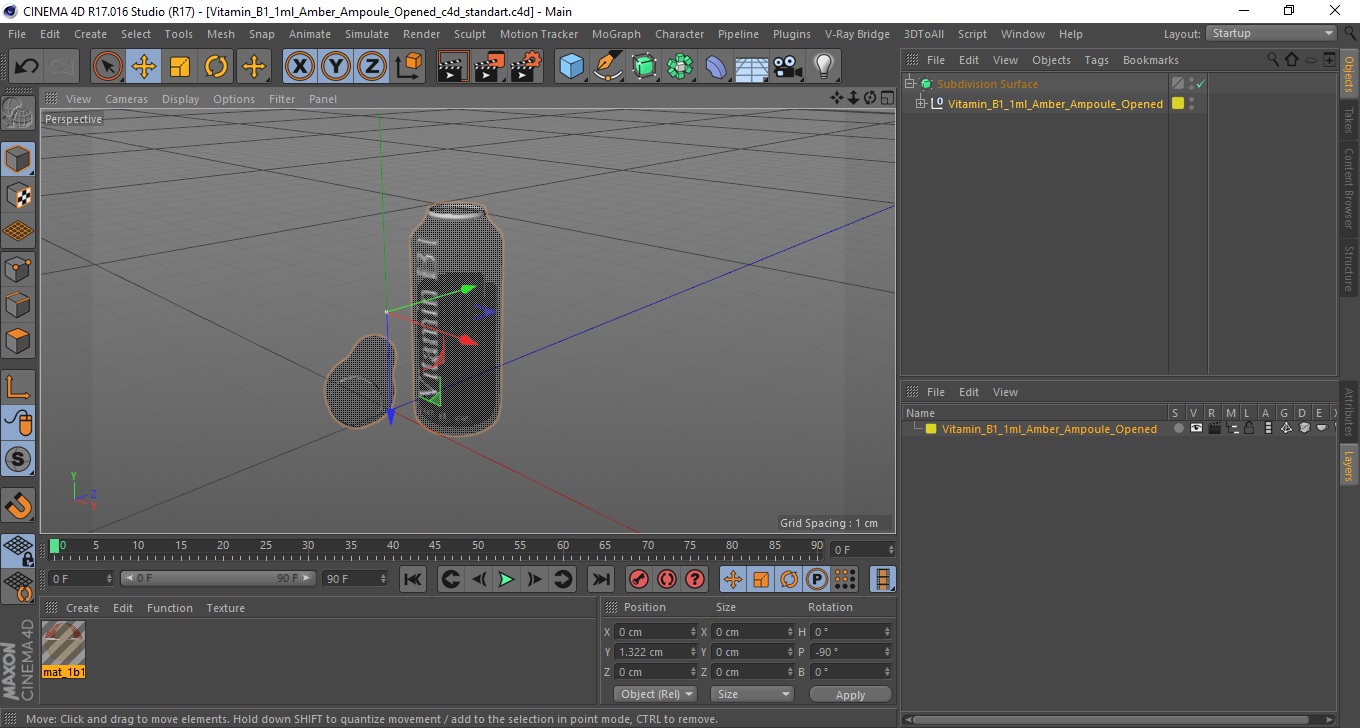
Task: Click Render View clapperboard icon
Action: (453, 67)
